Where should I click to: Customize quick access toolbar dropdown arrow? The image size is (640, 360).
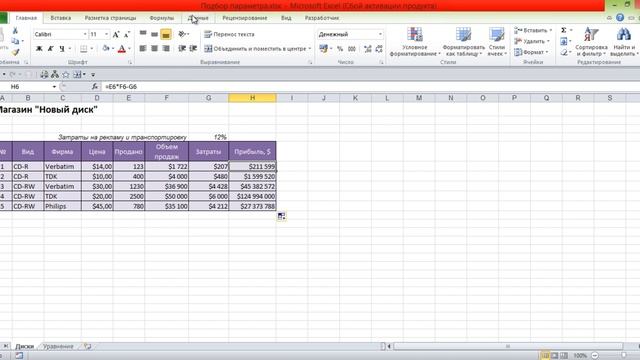pos(93,75)
